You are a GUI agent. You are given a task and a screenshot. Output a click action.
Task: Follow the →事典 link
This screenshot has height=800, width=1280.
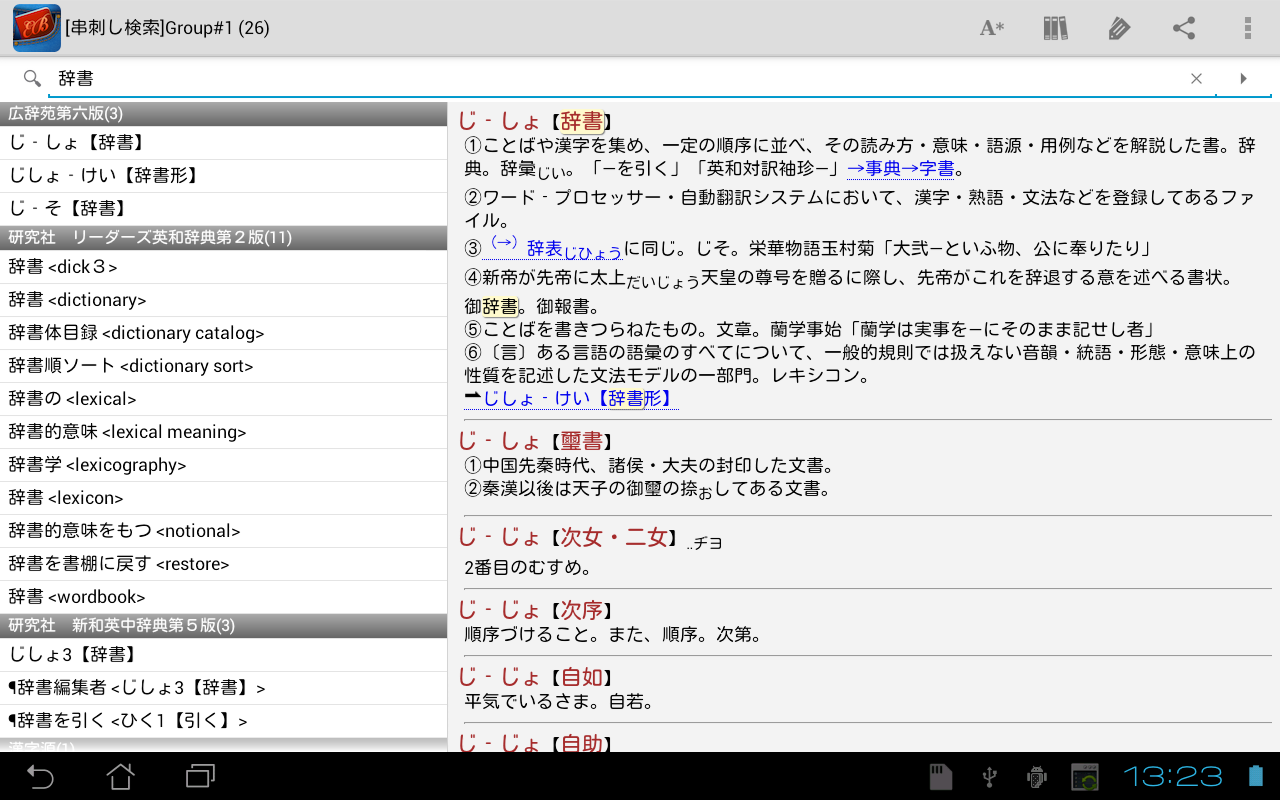point(874,169)
